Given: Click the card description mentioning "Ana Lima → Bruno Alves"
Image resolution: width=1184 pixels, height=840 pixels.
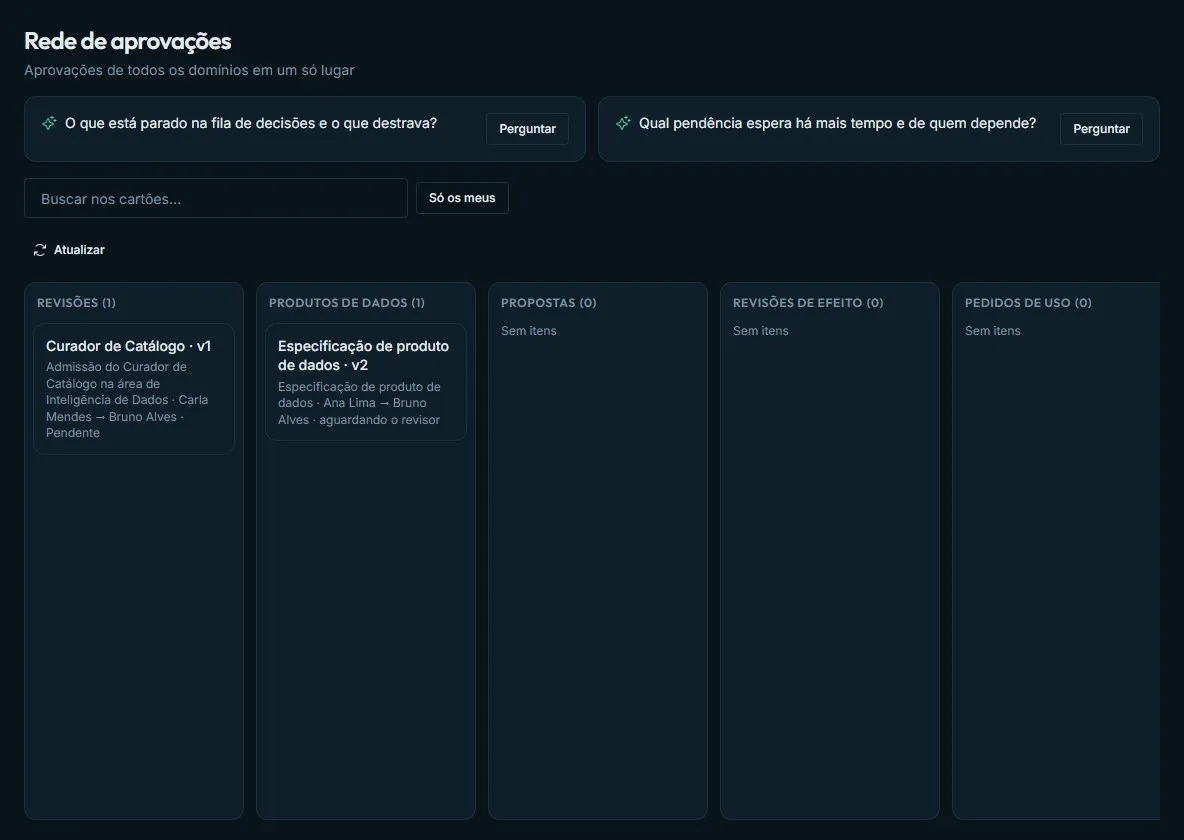Looking at the screenshot, I should [359, 403].
